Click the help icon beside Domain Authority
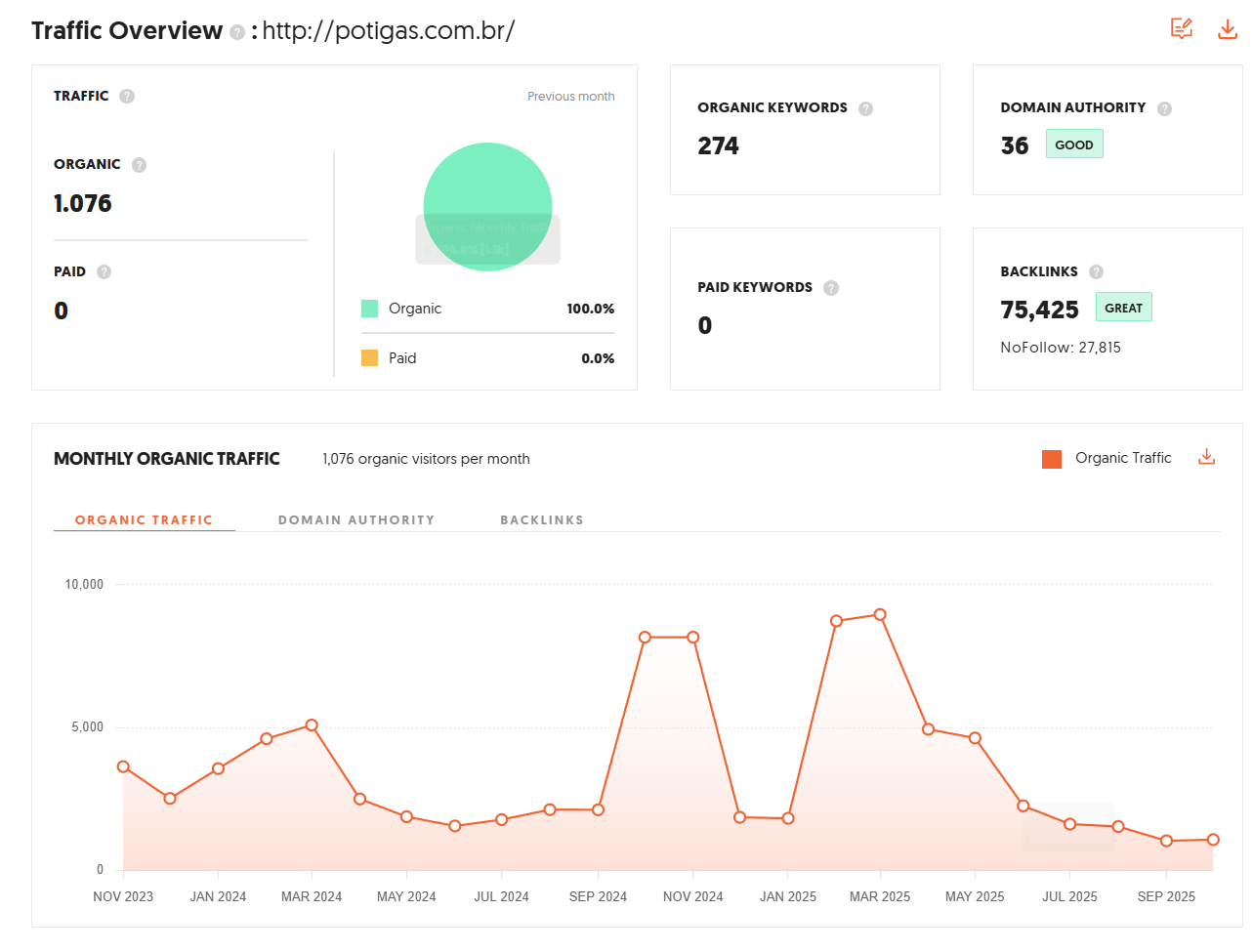Image resolution: width=1253 pixels, height=952 pixels. click(1164, 108)
